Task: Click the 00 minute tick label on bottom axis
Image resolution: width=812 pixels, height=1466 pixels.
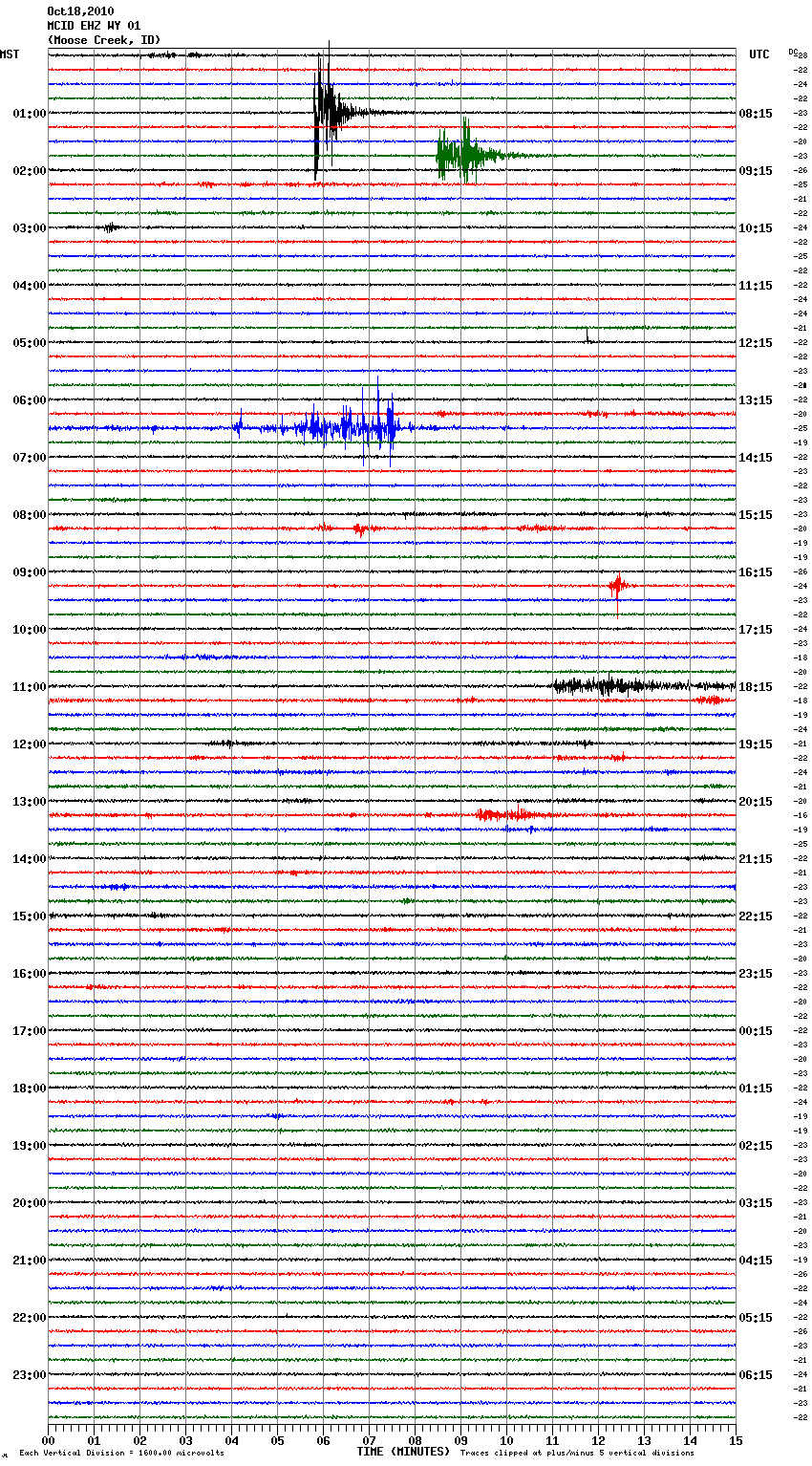Action: (x=48, y=1440)
